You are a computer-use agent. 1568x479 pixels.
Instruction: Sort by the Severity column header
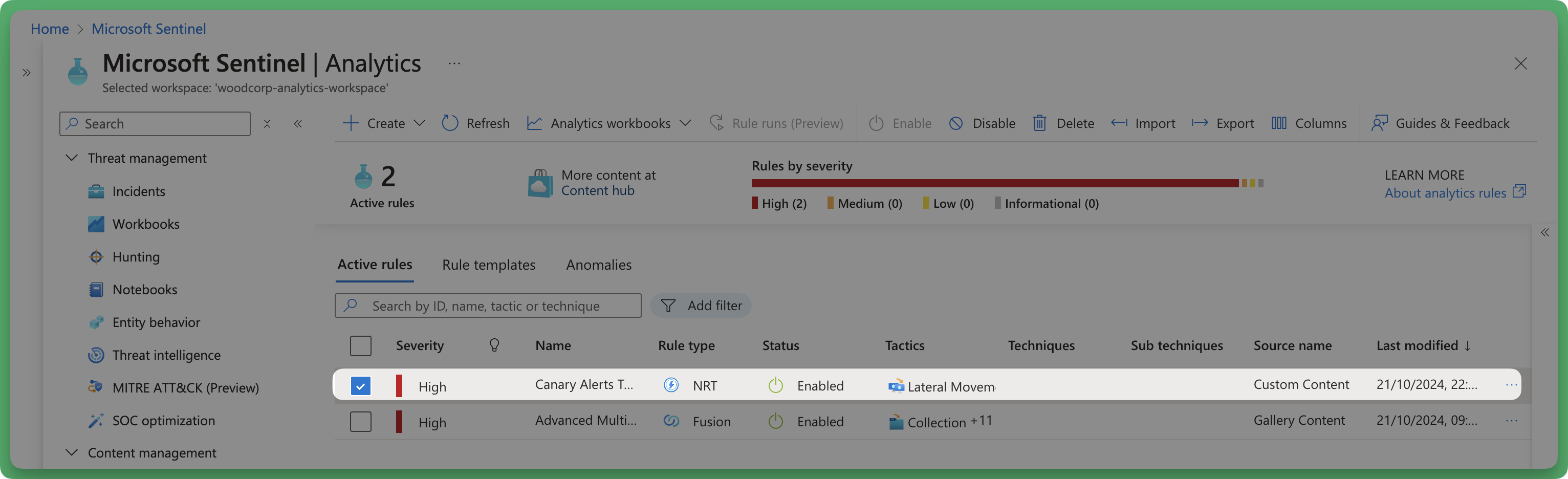(420, 345)
